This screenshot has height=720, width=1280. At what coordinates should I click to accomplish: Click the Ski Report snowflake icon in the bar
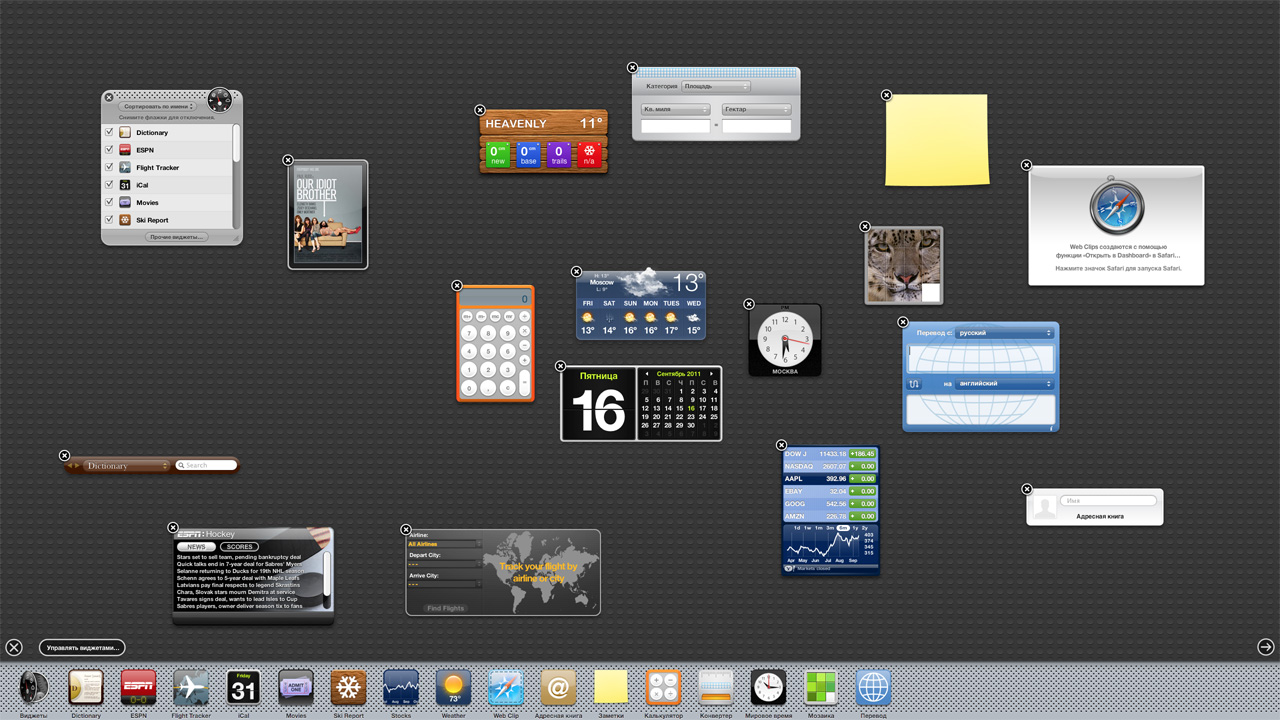tap(348, 688)
